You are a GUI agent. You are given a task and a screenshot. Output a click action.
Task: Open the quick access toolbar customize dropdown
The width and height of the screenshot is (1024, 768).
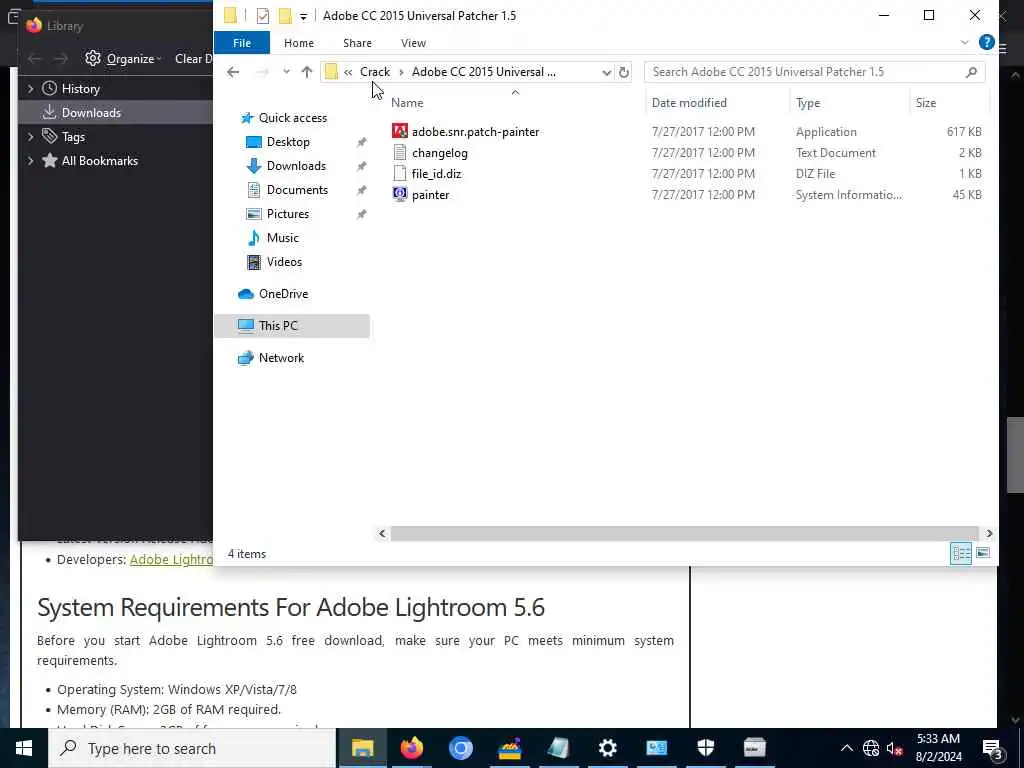303,16
